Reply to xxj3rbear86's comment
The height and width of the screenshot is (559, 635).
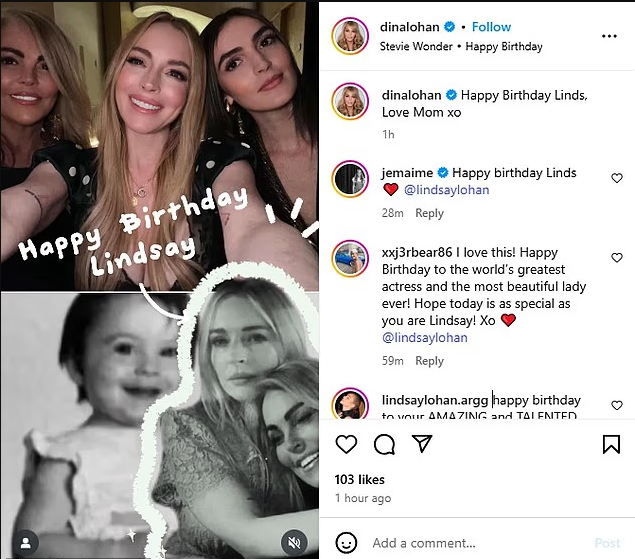click(x=429, y=361)
